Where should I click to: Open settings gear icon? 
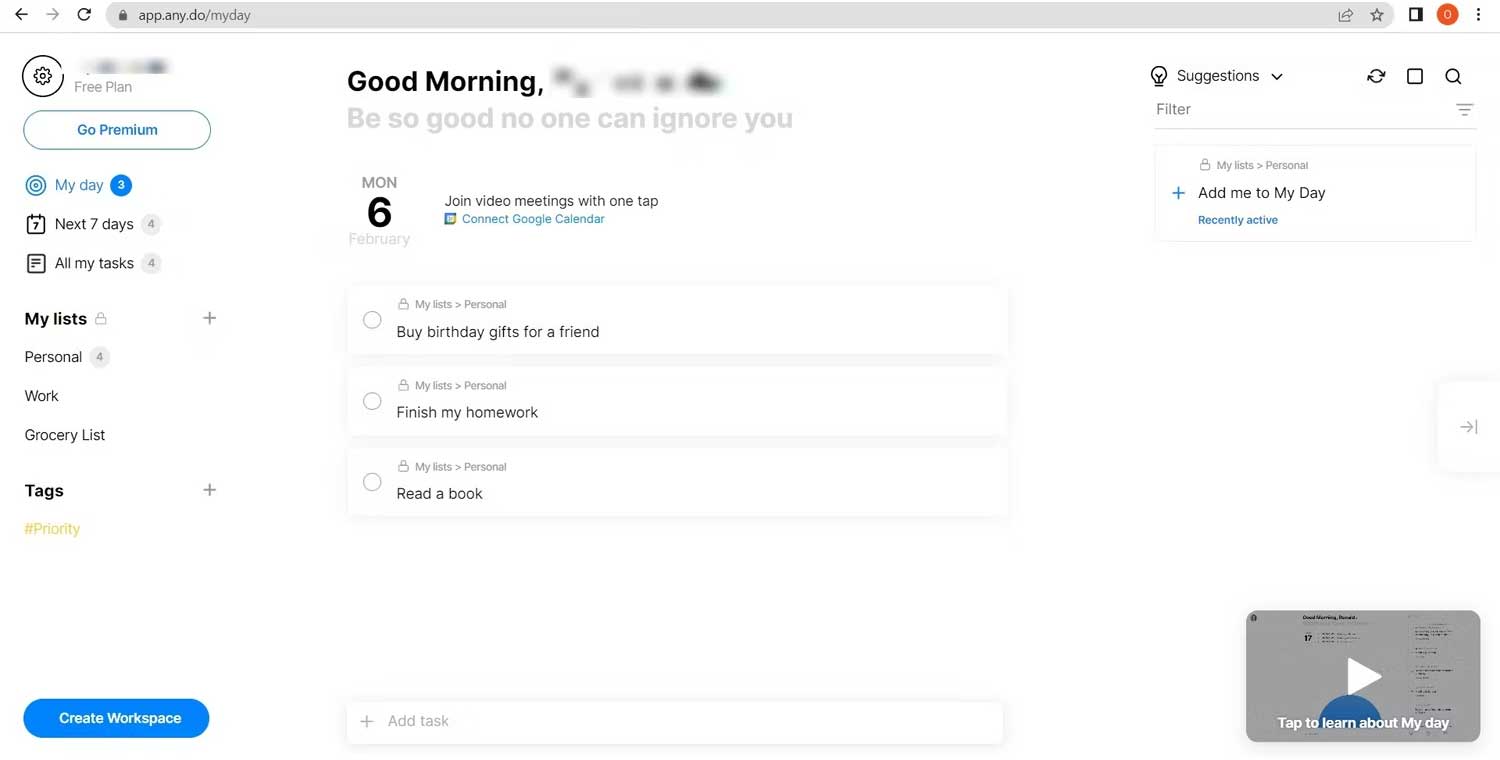pos(42,76)
